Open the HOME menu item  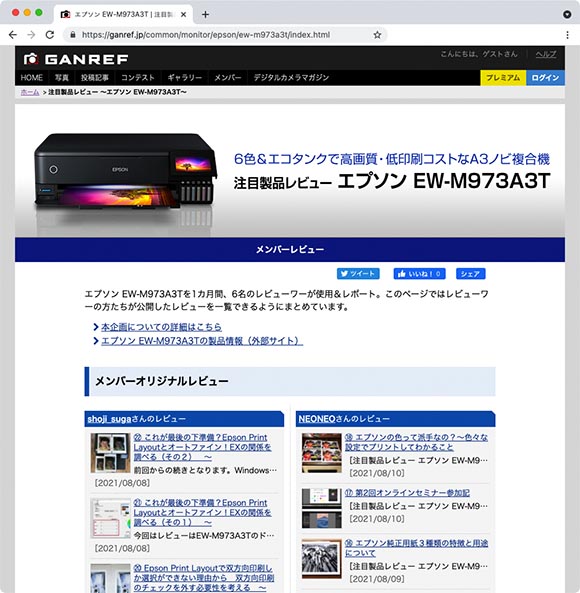[32, 78]
